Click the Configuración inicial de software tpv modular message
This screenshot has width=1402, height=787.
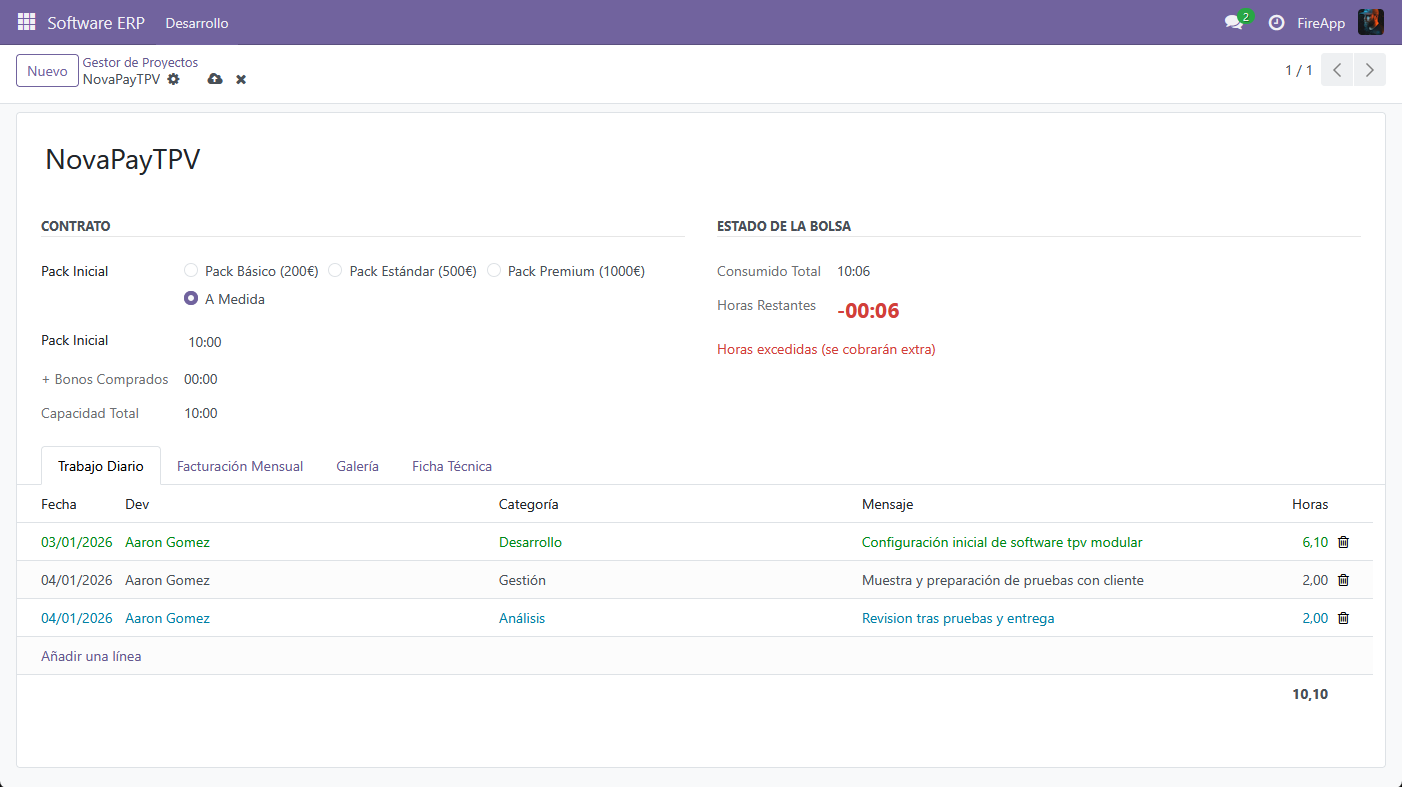click(1002, 542)
